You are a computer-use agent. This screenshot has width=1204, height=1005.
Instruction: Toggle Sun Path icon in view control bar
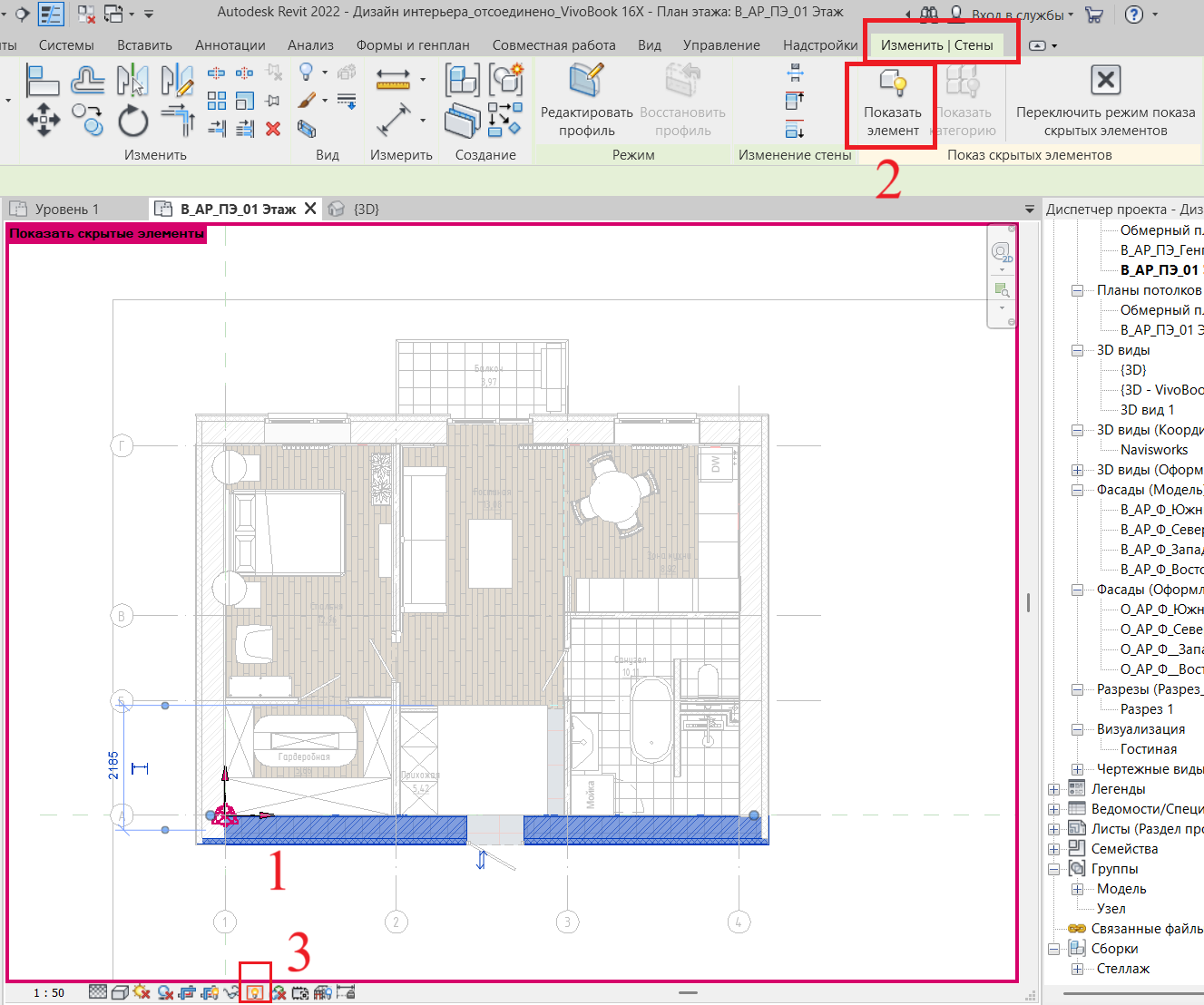[142, 992]
